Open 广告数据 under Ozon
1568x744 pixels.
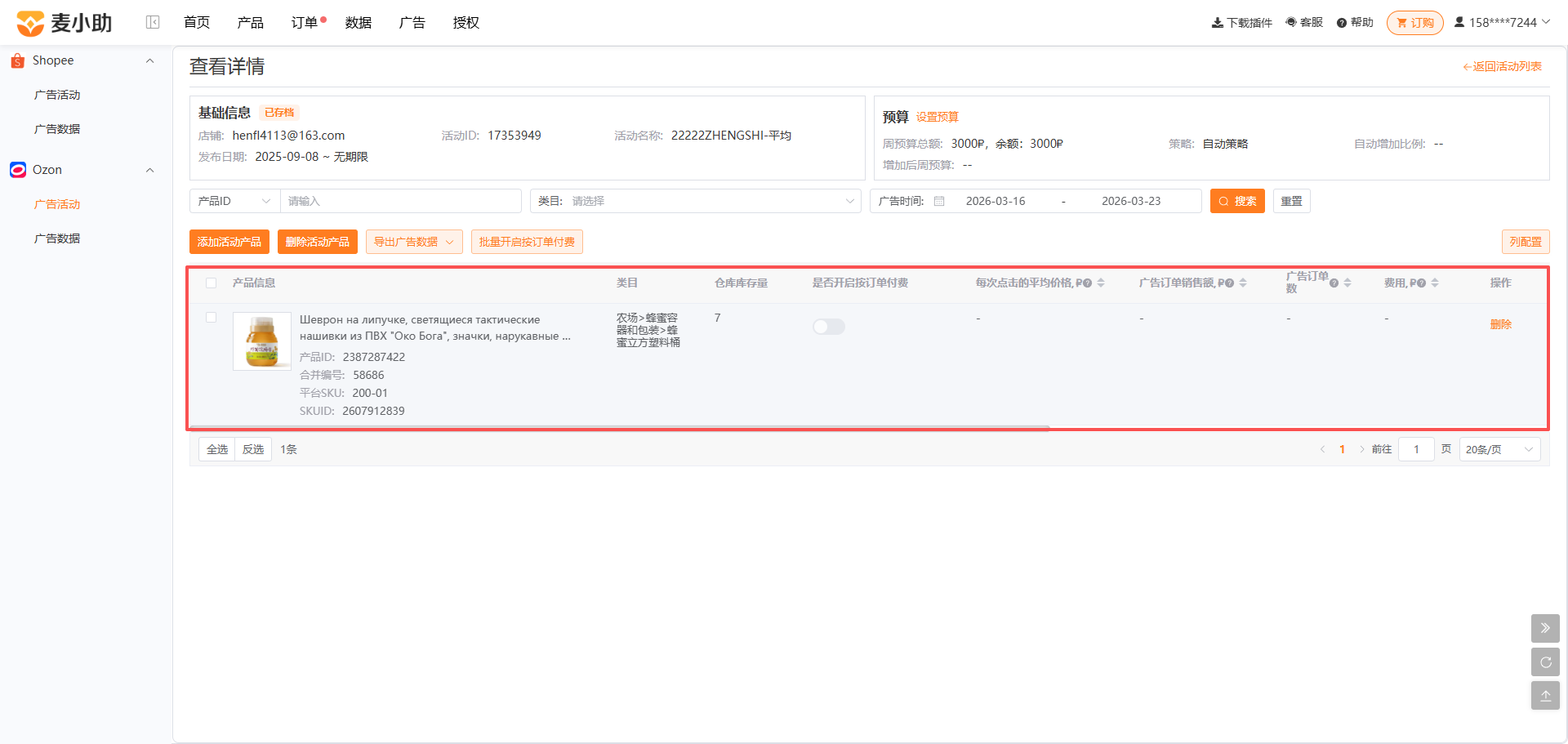point(57,238)
